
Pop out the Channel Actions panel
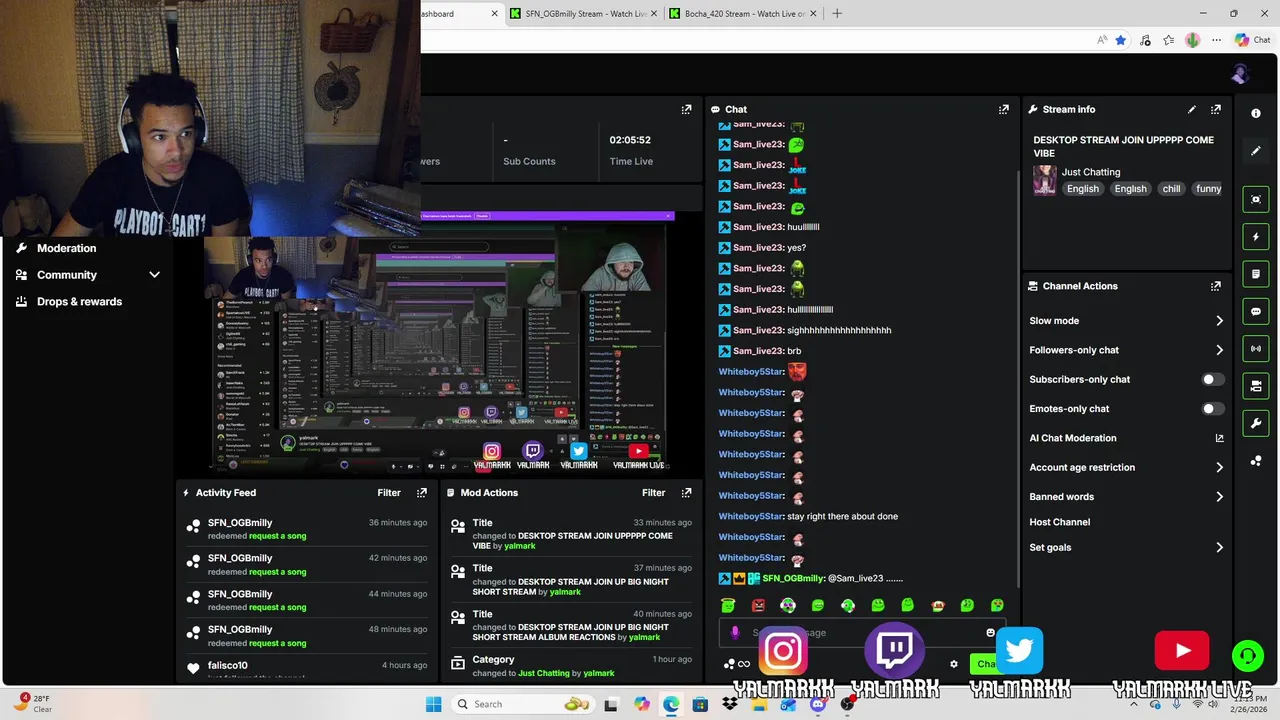1216,286
